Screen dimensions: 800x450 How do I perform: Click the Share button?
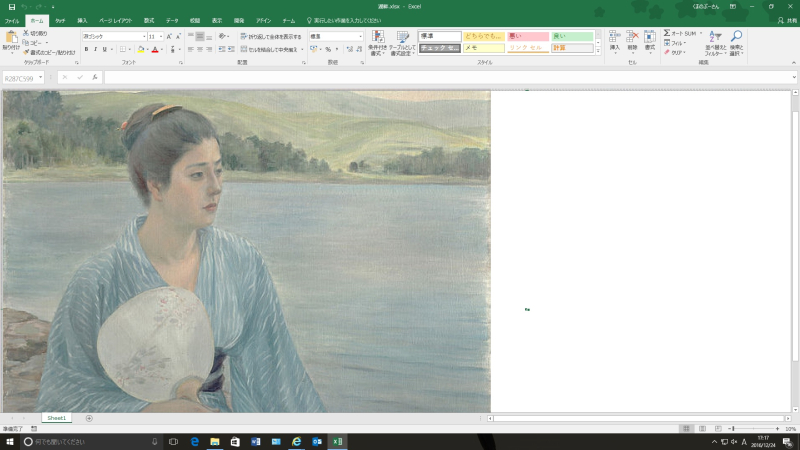[x=787, y=21]
